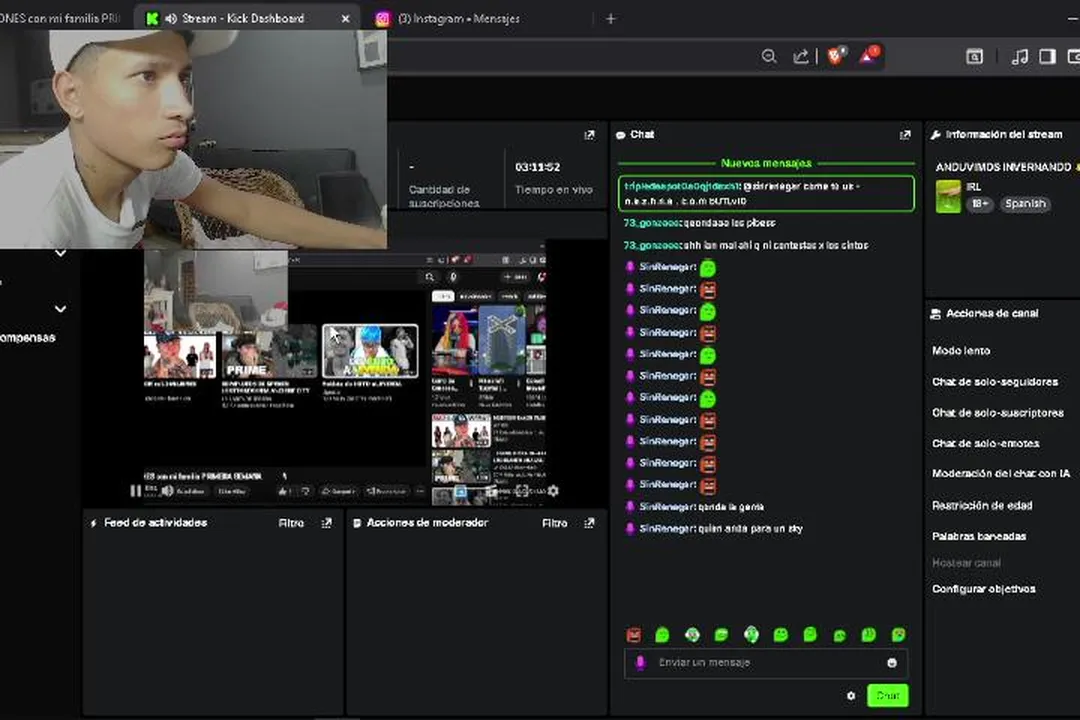
Task: Open Filtro in Acciones de moderador
Action: [x=554, y=524]
